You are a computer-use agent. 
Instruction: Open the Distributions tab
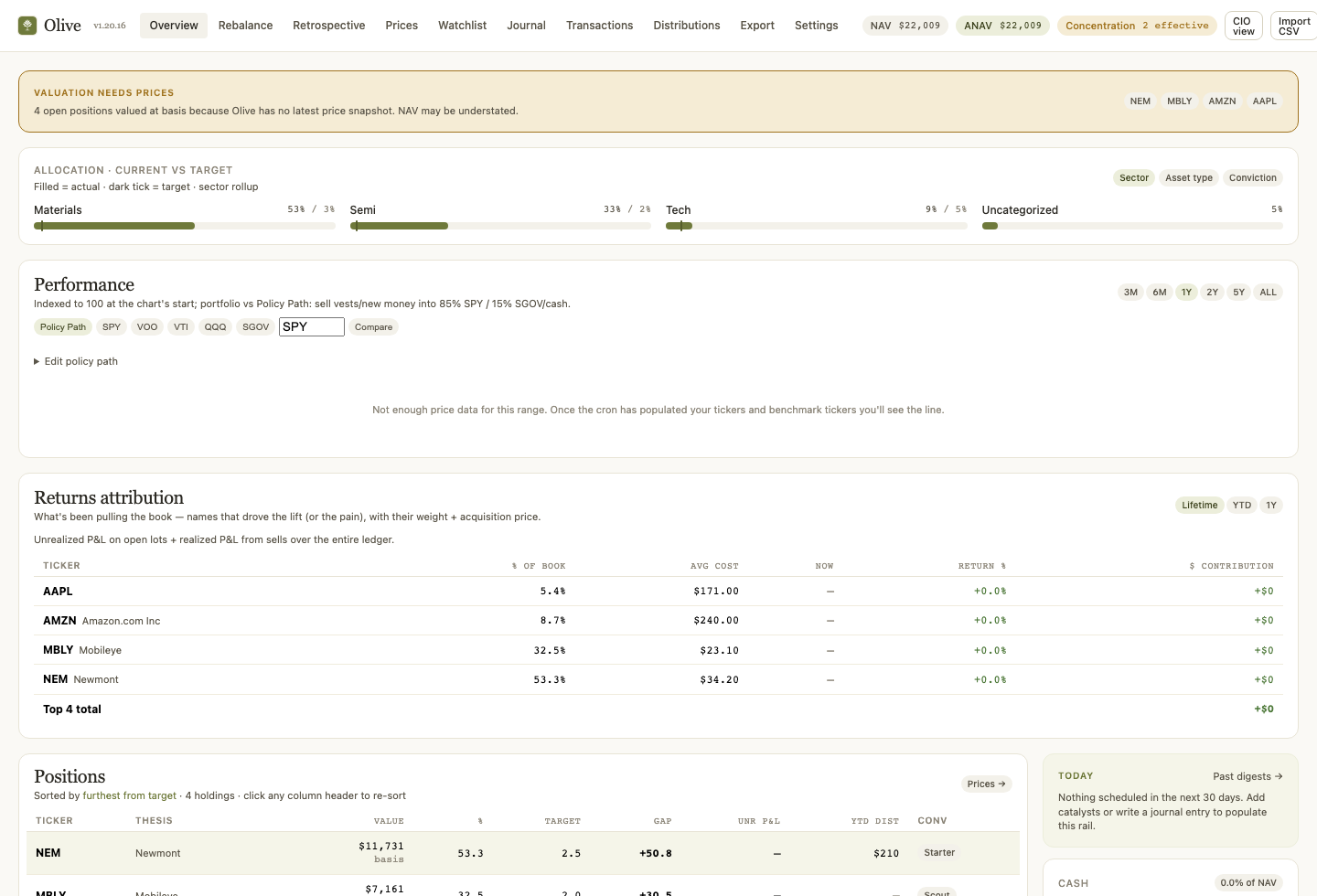pos(686,26)
